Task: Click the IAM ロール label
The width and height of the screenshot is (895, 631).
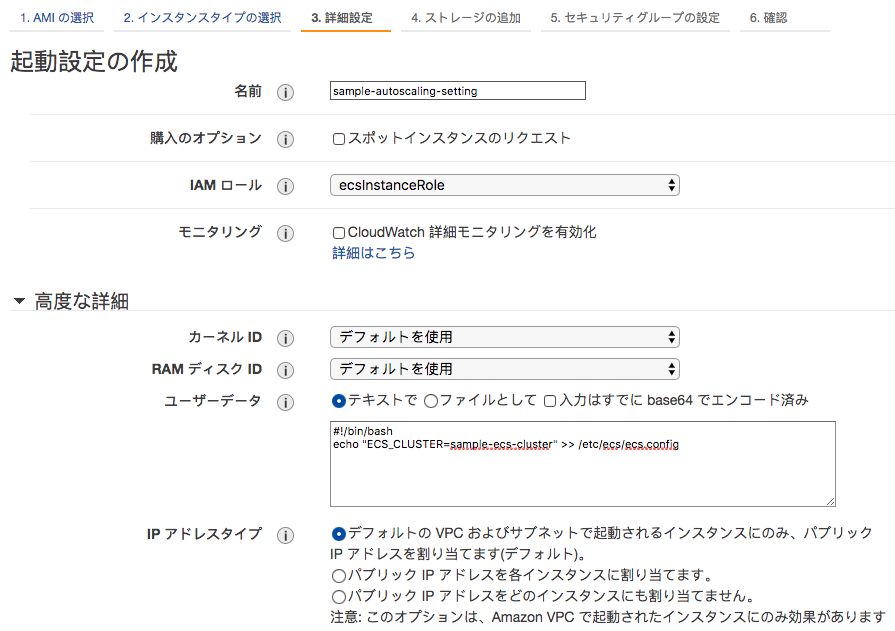Action: tap(226, 186)
